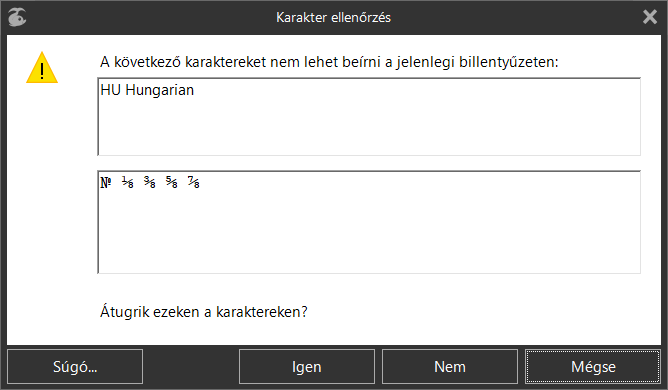Select the HU Hungarian keyboard layout entry
This screenshot has width=668, height=390.
[x=147, y=90]
